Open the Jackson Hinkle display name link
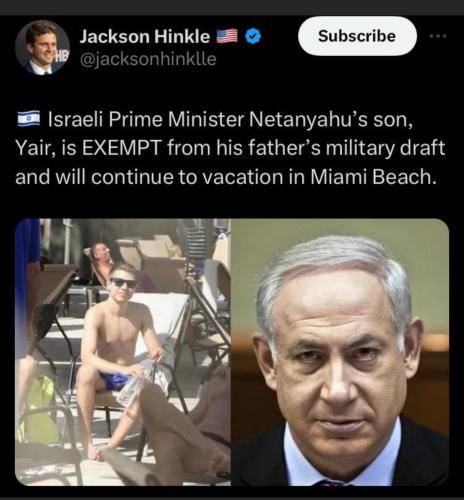 coord(145,36)
